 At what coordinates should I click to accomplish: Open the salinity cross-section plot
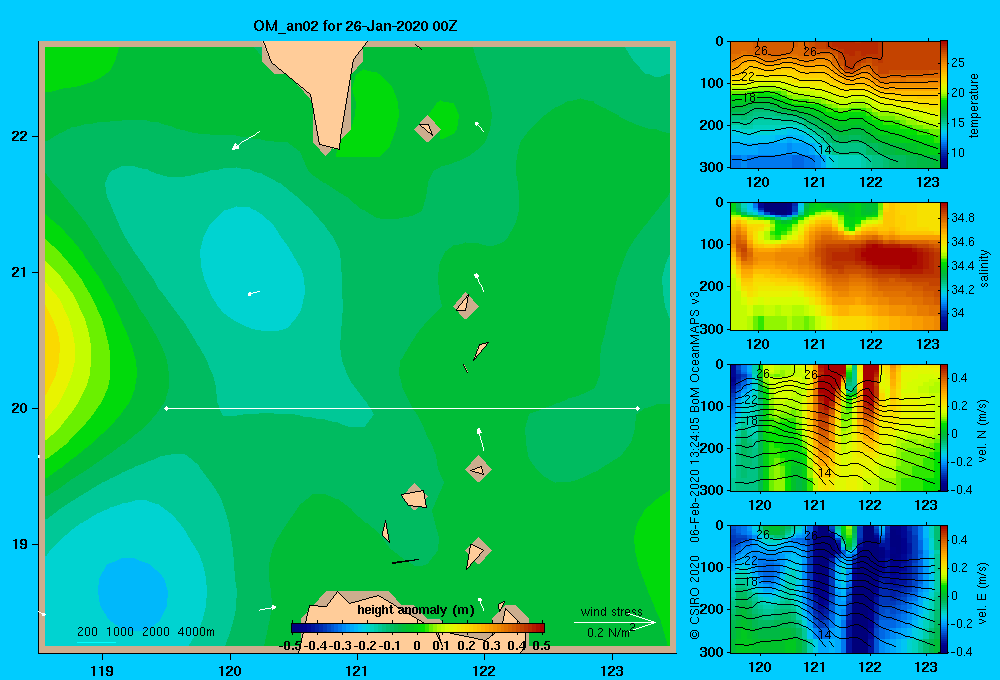point(835,266)
